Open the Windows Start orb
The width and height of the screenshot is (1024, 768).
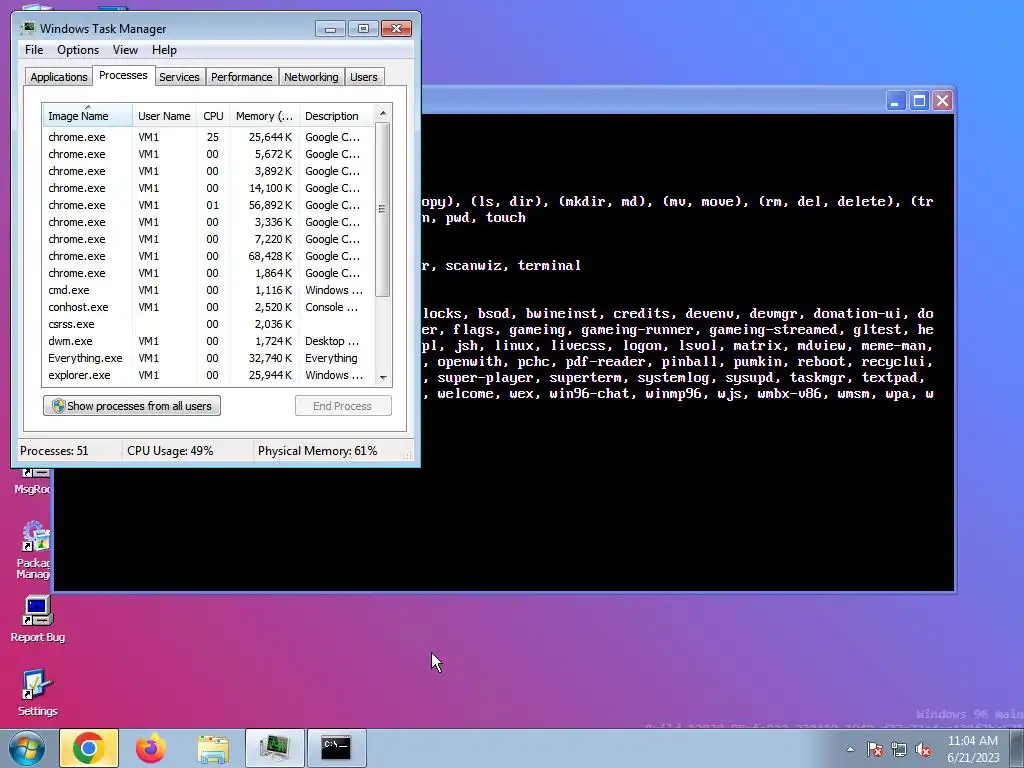pyautogui.click(x=27, y=748)
